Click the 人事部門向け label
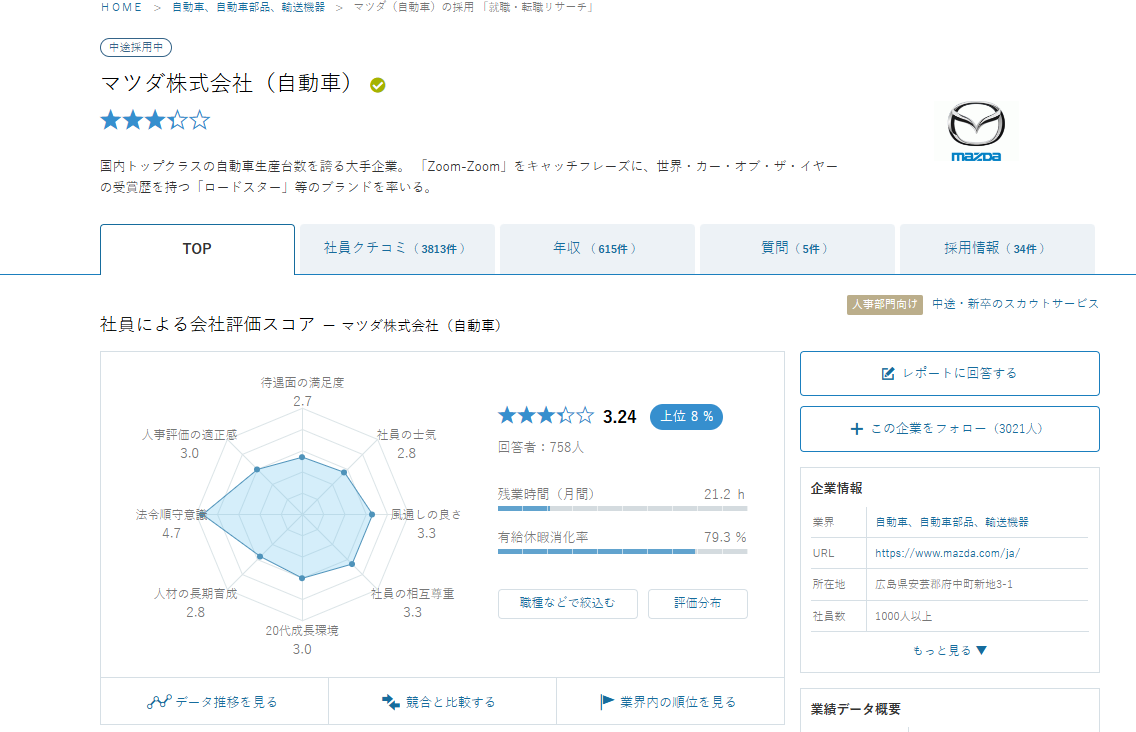This screenshot has height=732, width=1136. click(885, 304)
